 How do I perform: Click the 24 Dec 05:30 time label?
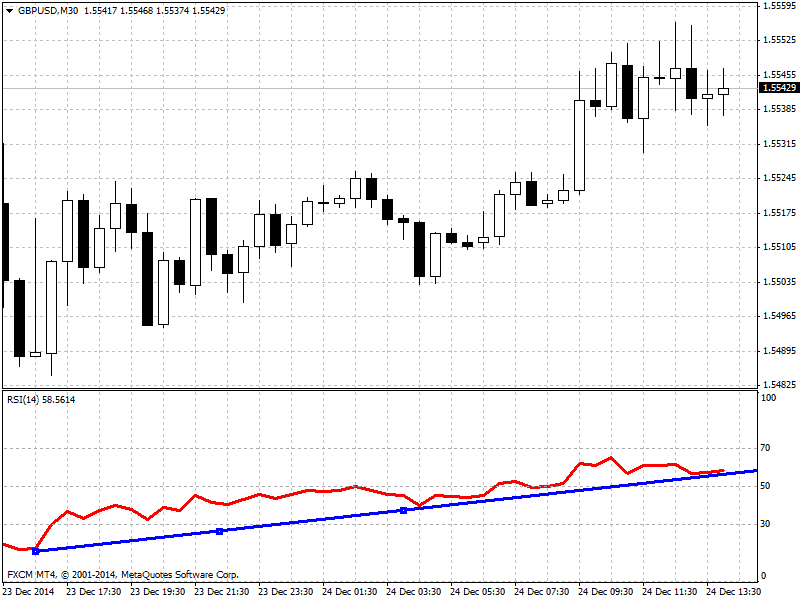(x=478, y=592)
